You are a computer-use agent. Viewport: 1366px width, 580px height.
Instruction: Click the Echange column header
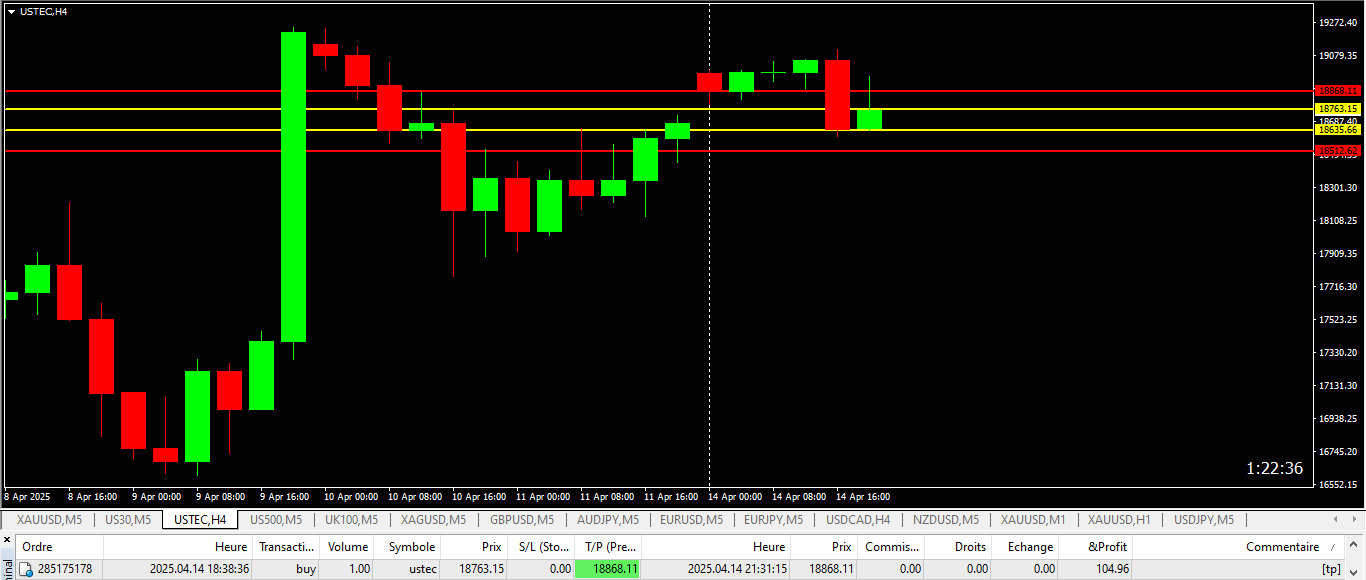pyautogui.click(x=1026, y=547)
